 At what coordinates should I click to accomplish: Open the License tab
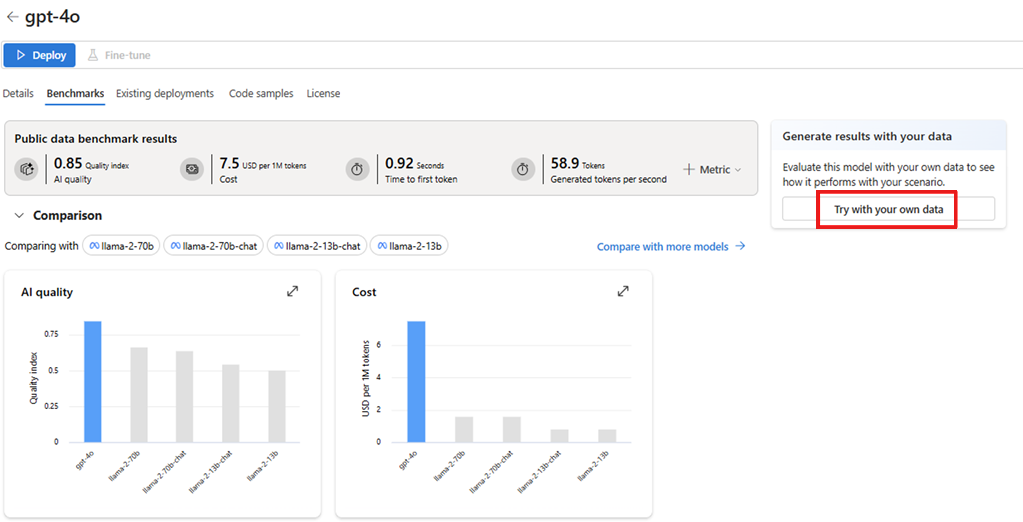[x=323, y=93]
